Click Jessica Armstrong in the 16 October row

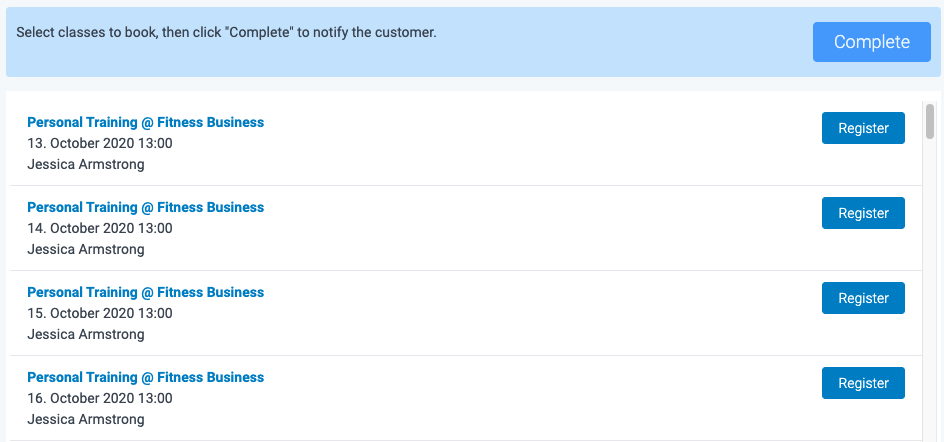pos(86,419)
